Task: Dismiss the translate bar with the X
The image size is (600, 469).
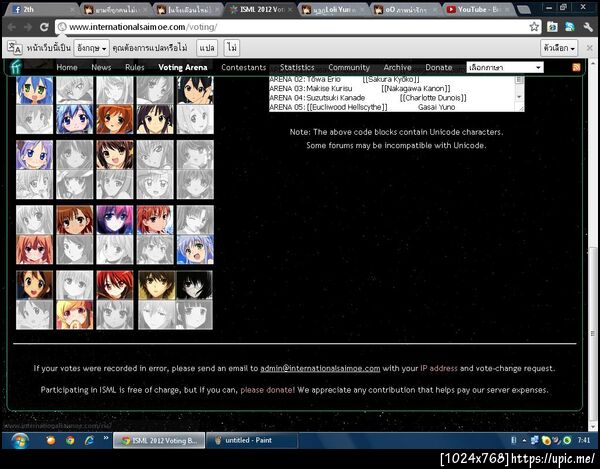Action: 590,48
